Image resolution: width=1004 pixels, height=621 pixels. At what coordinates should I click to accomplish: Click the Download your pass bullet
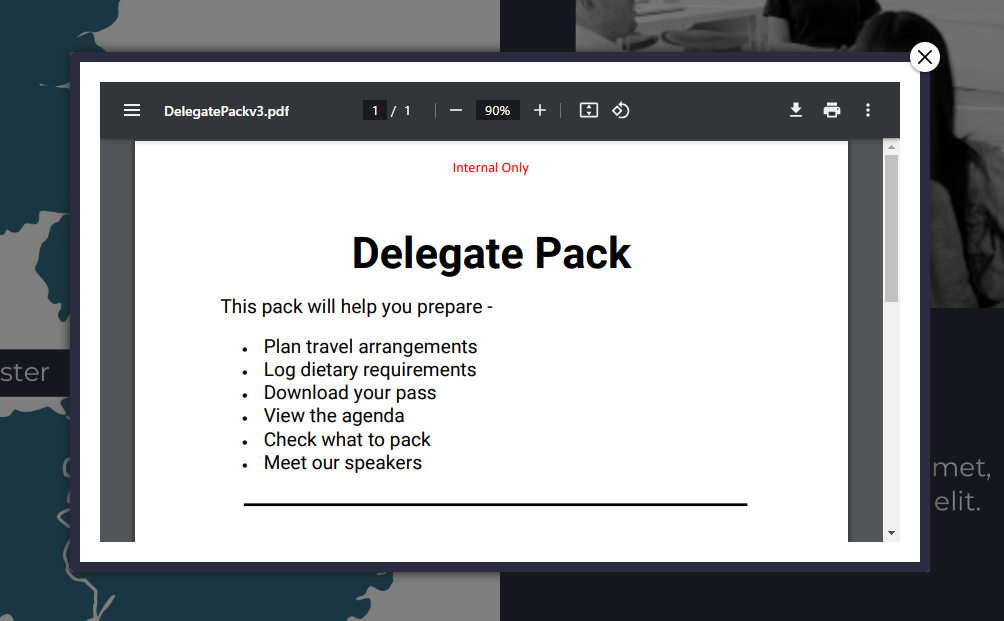[350, 393]
